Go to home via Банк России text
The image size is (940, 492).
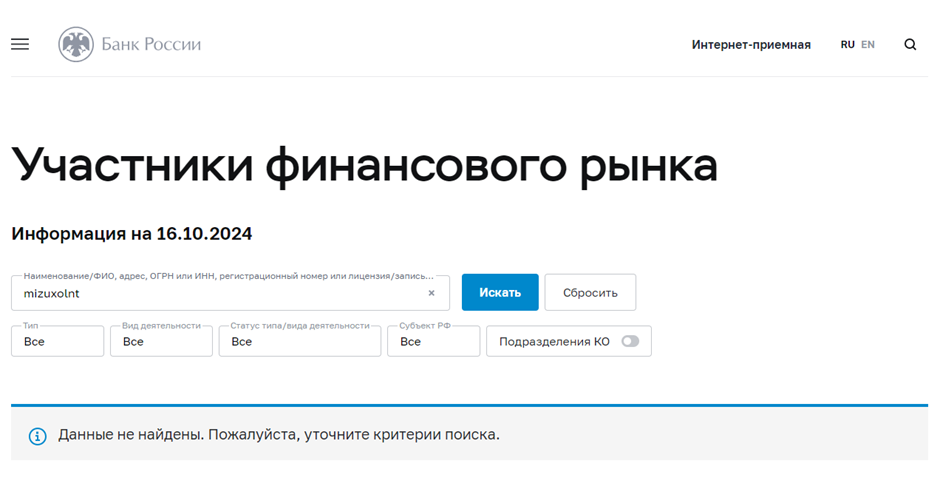(151, 44)
